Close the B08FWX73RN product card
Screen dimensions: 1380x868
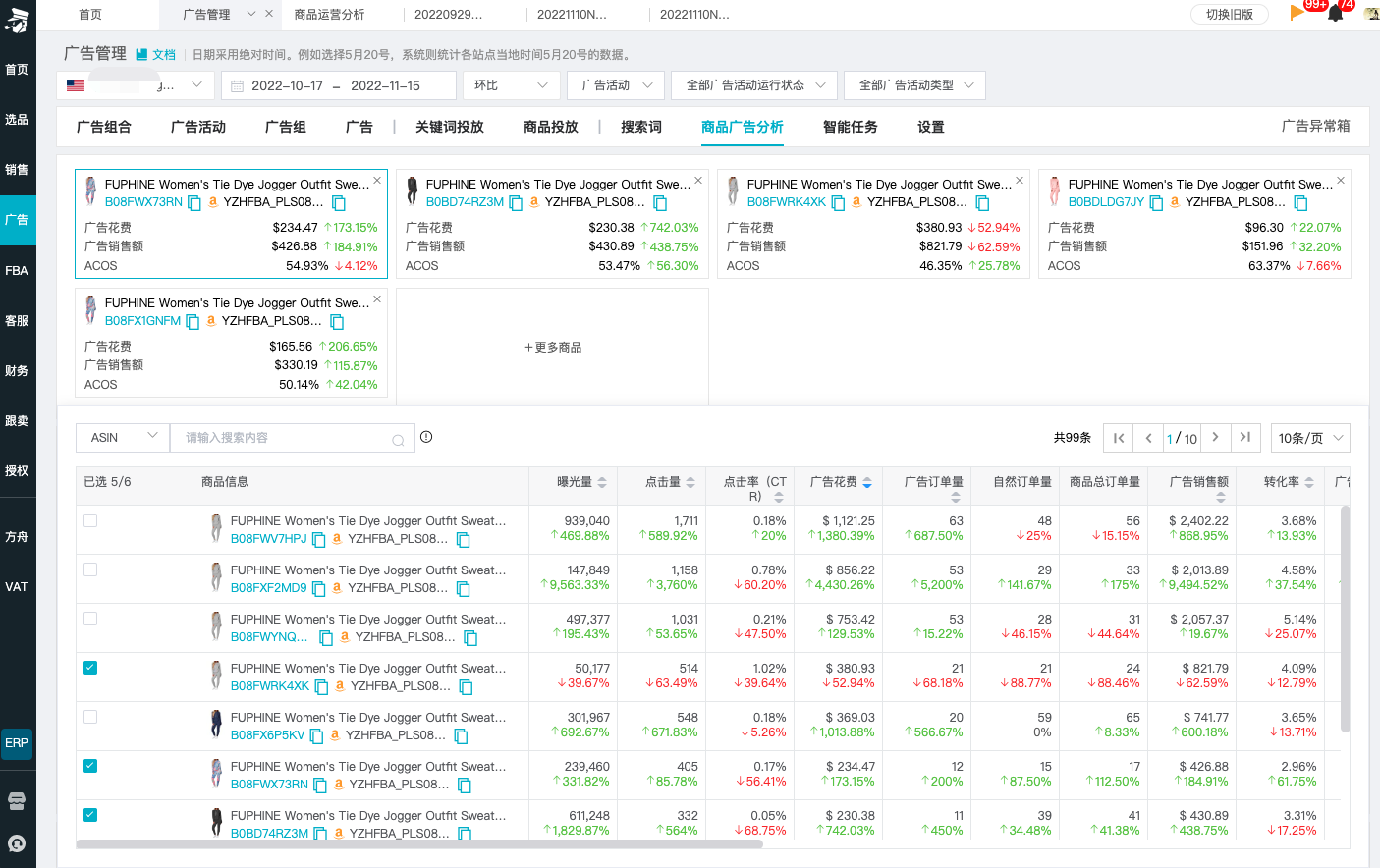(377, 181)
